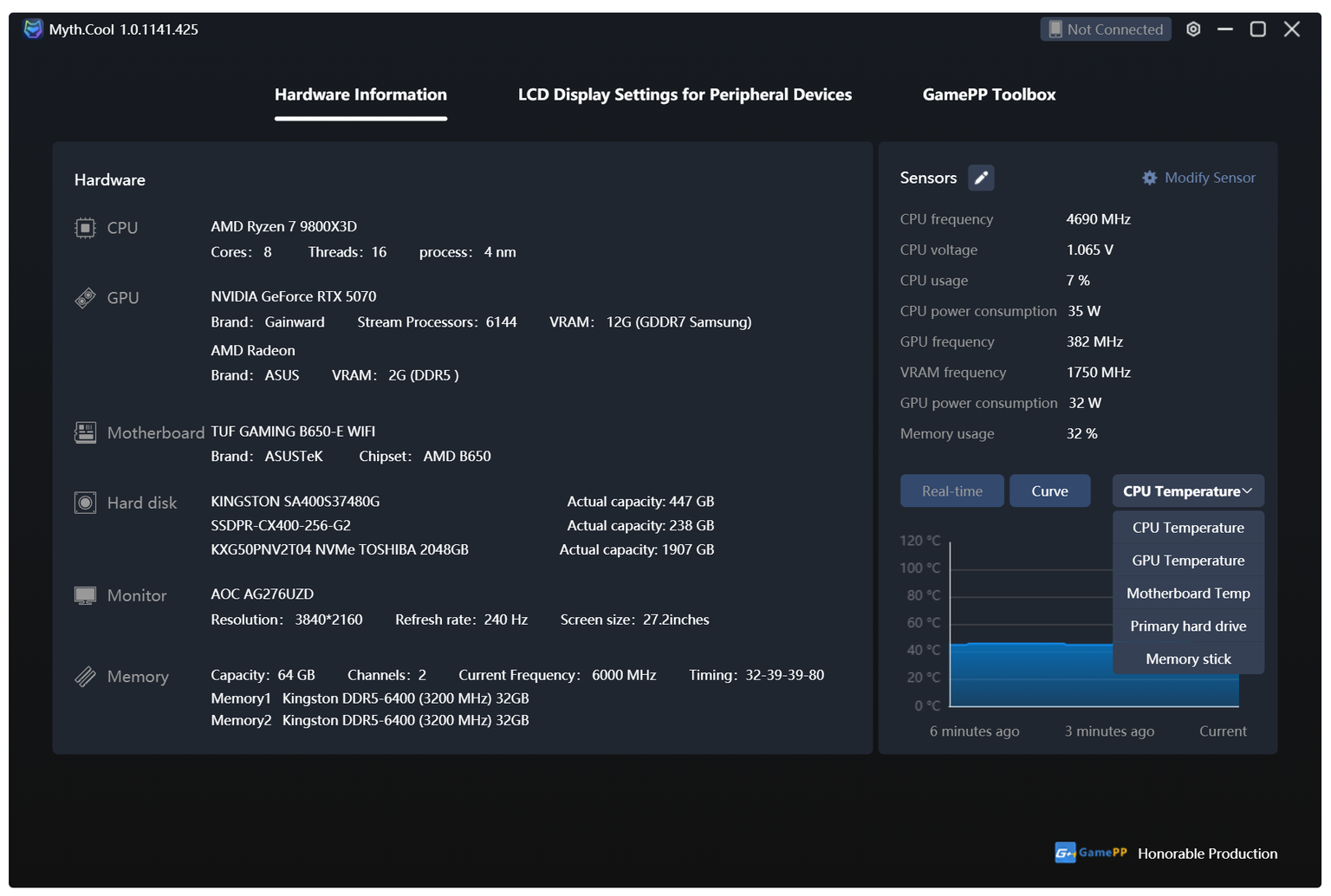1331x896 pixels.
Task: Click the CPU usage 7 % value
Action: 1078,281
